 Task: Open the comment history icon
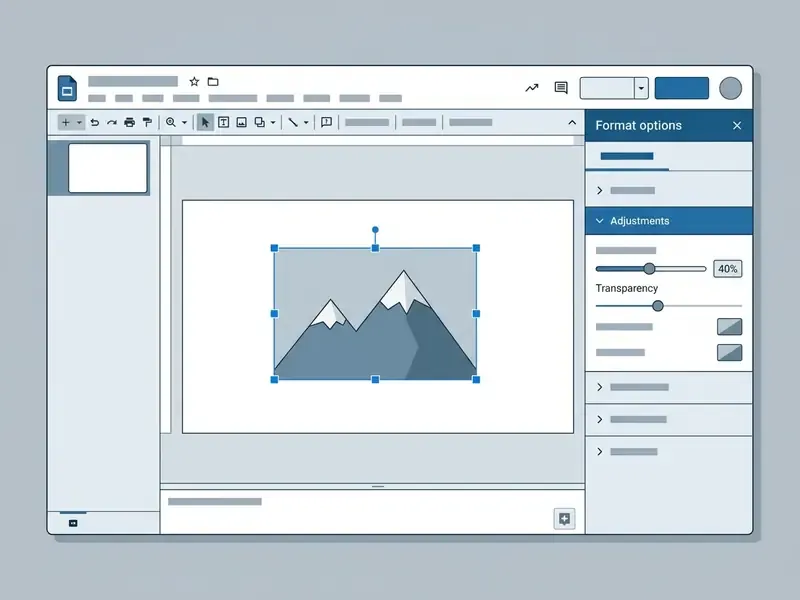[x=561, y=88]
